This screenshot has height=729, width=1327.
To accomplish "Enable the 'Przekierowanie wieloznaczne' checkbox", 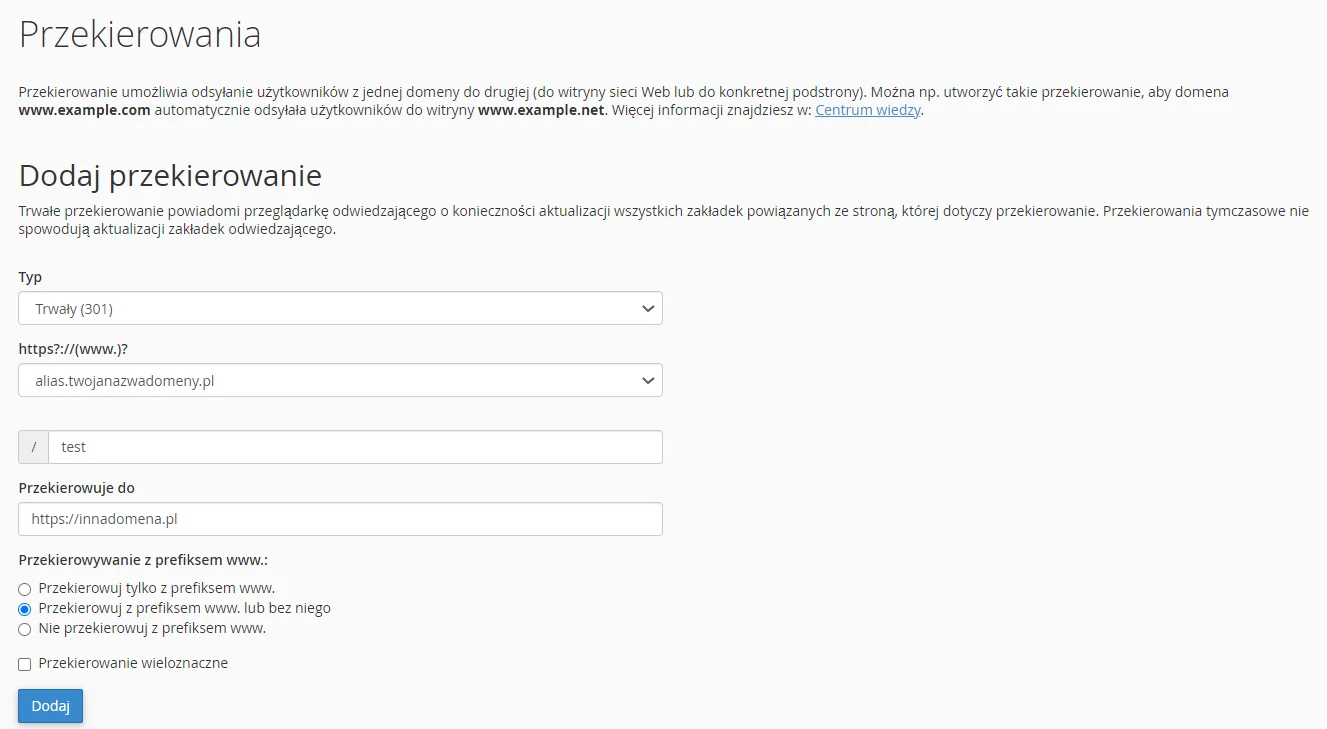I will tap(25, 664).
